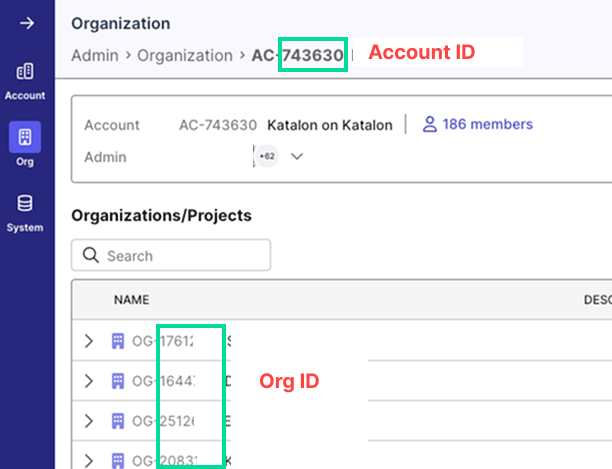The width and height of the screenshot is (612, 469).
Task: Click the Organization breadcrumb link
Action: click(x=185, y=55)
